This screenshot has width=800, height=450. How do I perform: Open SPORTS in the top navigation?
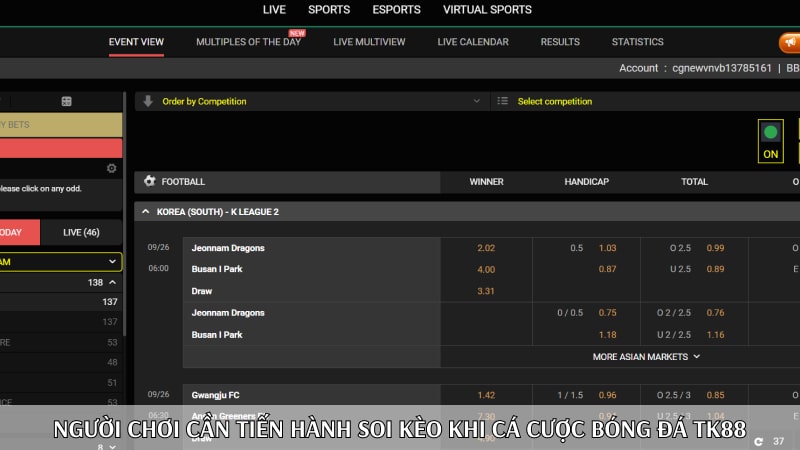[329, 10]
